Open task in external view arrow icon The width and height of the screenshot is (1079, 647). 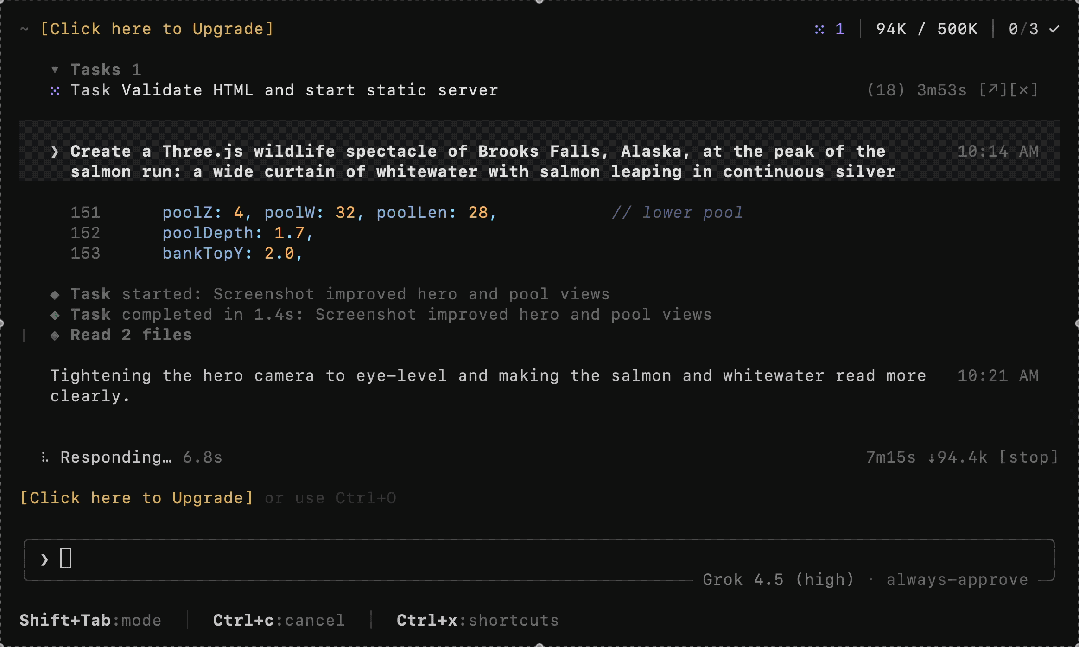[x=993, y=90]
